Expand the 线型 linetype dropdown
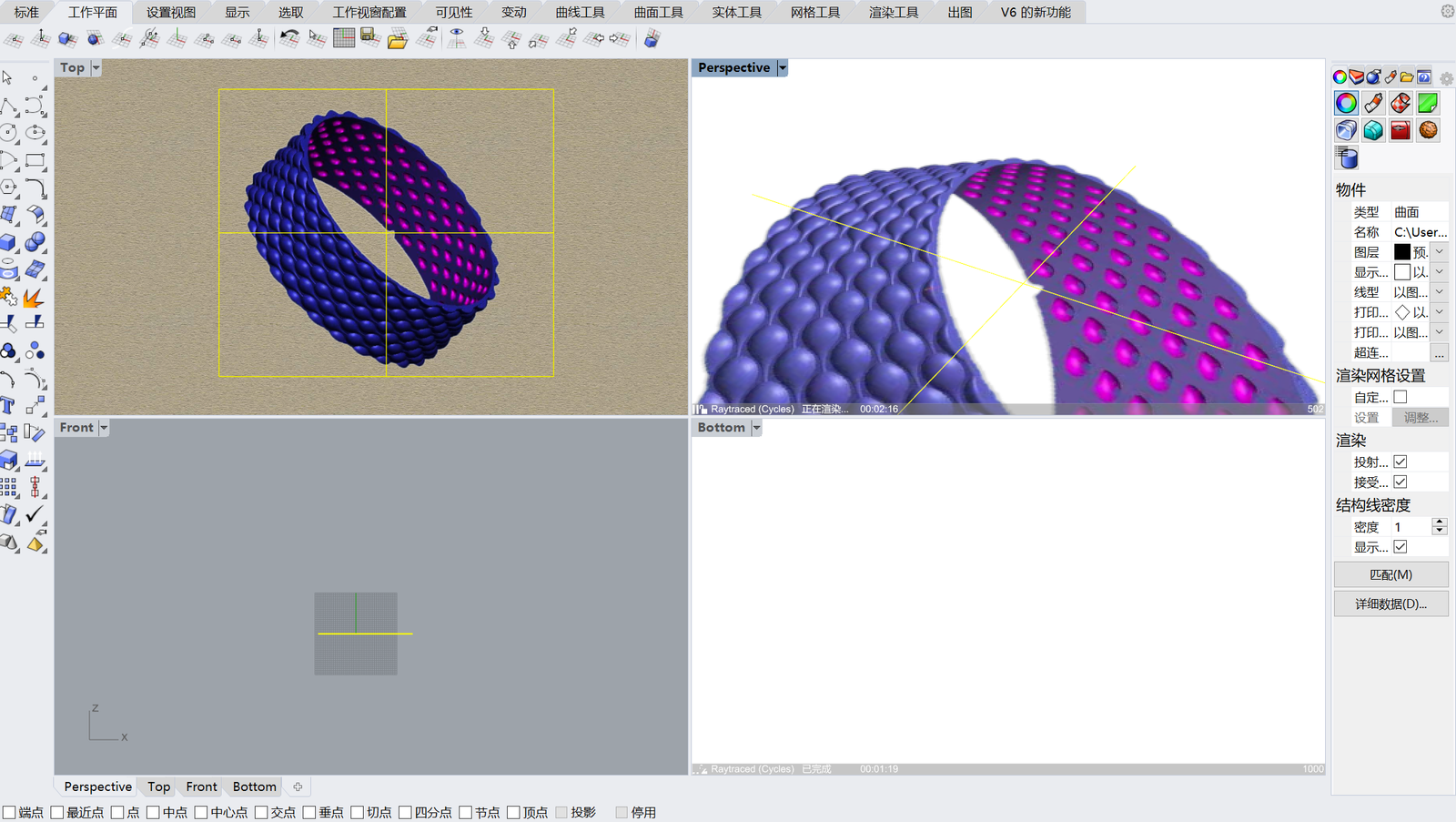The width and height of the screenshot is (1456, 822). (x=1439, y=291)
